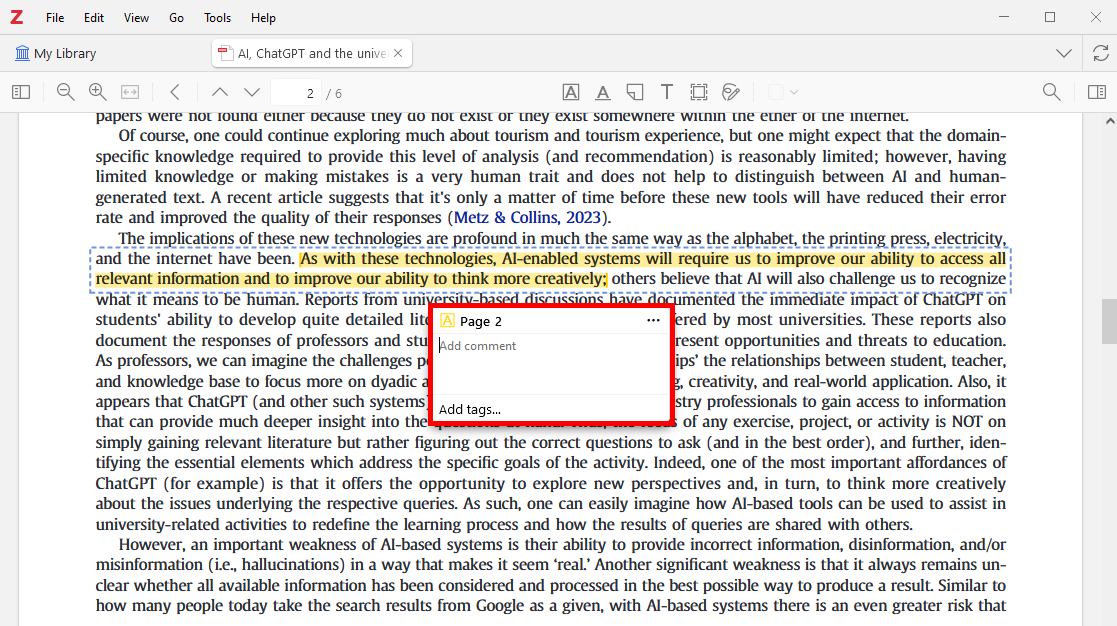Open the annotation options three-dot menu
1117x626 pixels.
tap(653, 320)
